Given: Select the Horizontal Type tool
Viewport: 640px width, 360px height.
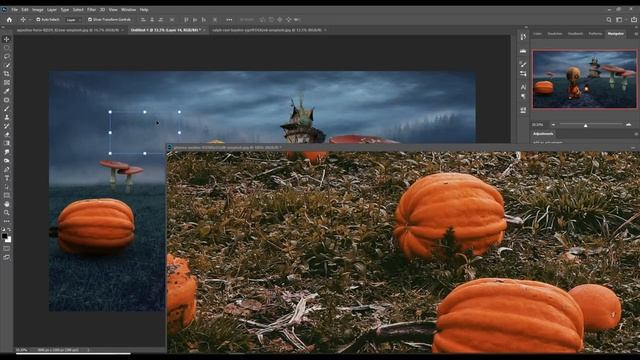Looking at the screenshot, I should (x=7, y=178).
